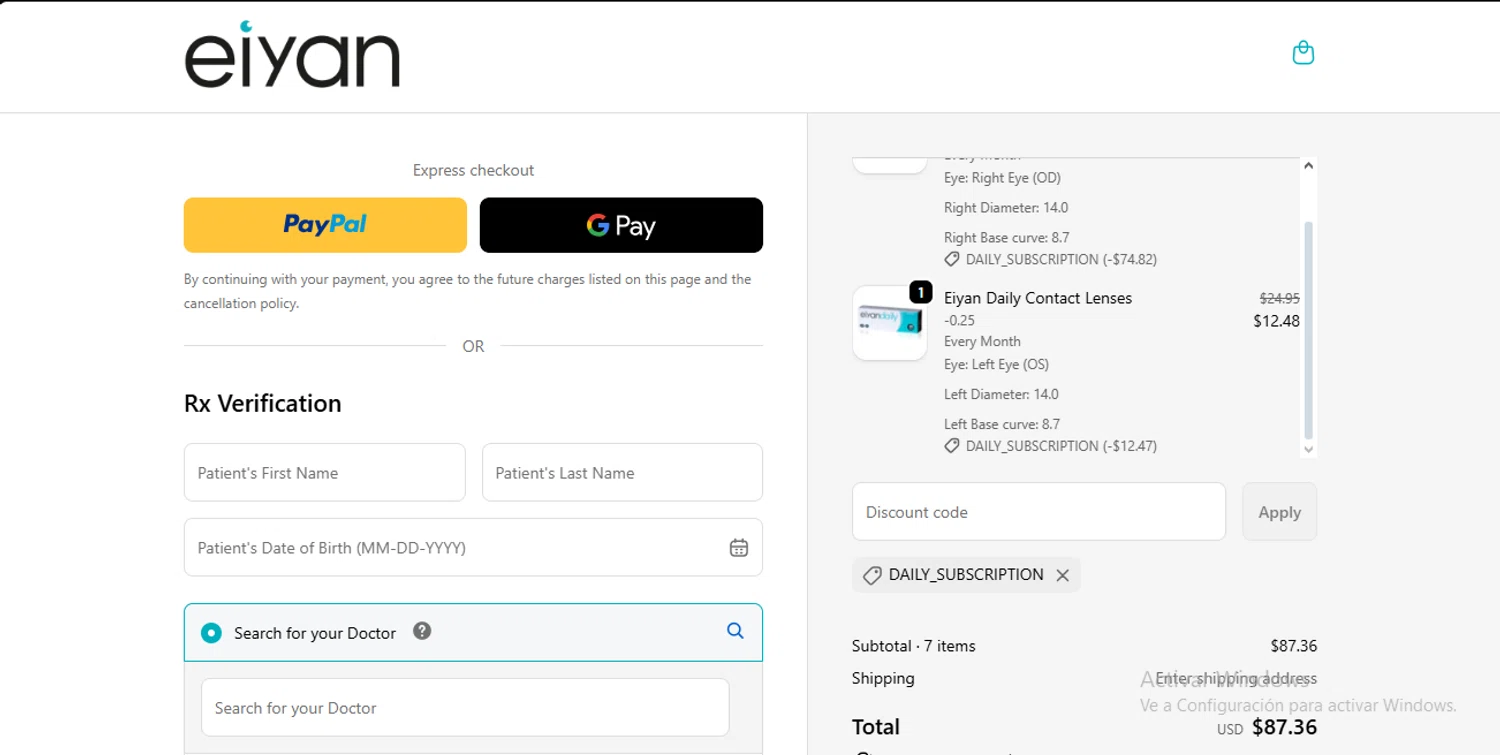The width and height of the screenshot is (1500, 755).
Task: Click the DAILY_SUBSCRIPTION (-$74.82) discount line
Action: pyautogui.click(x=1051, y=259)
